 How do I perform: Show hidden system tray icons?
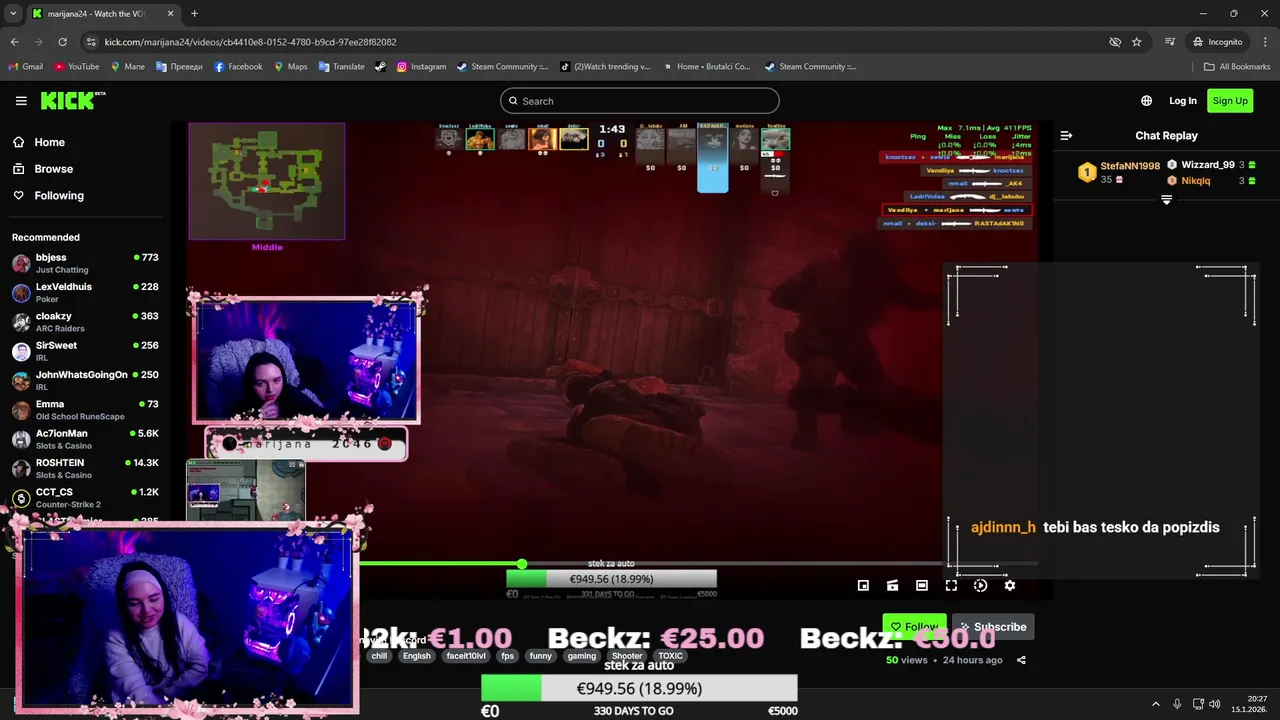[1156, 704]
